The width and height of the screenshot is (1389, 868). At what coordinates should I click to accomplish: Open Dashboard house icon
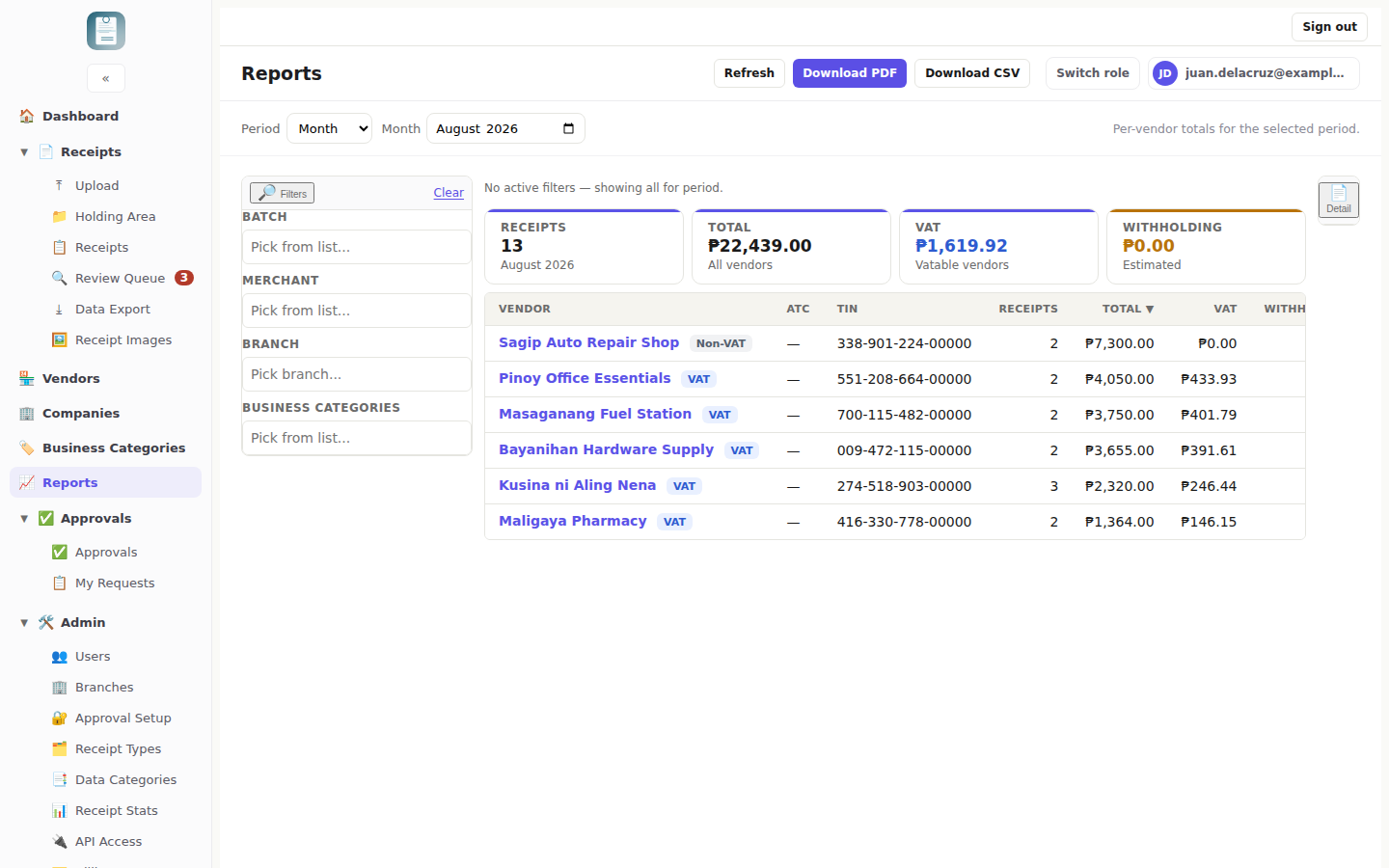click(x=27, y=116)
